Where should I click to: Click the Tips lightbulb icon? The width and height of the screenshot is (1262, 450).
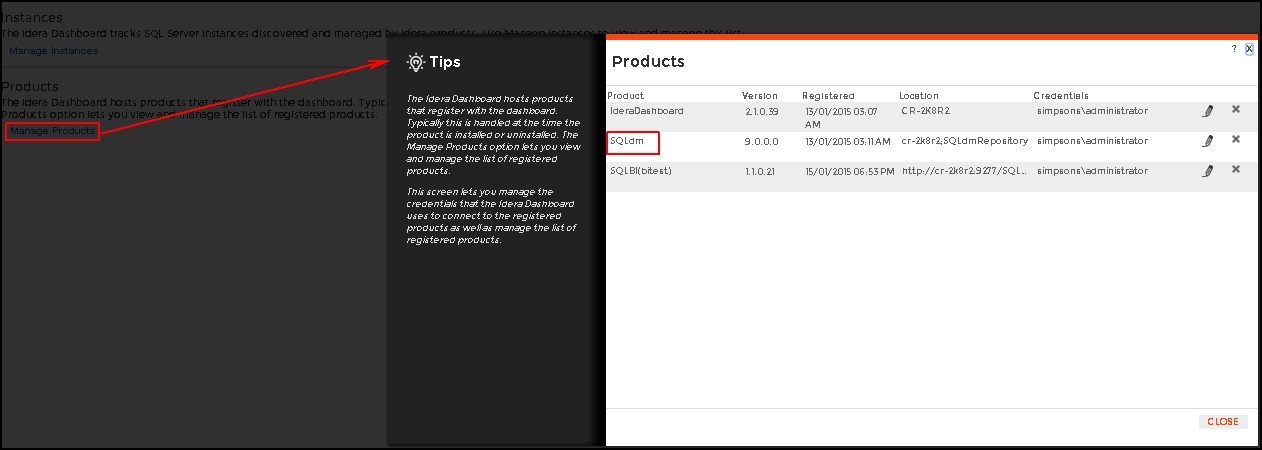(x=415, y=62)
